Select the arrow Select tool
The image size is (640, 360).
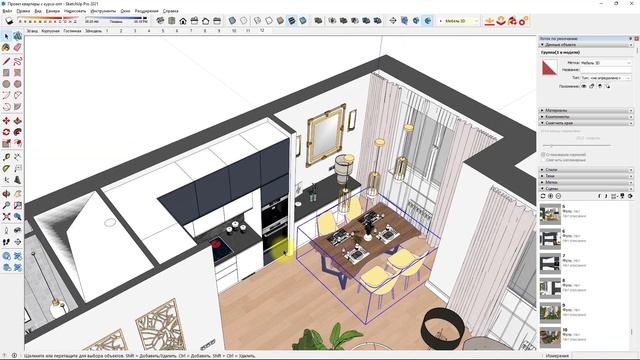[x=6, y=37]
